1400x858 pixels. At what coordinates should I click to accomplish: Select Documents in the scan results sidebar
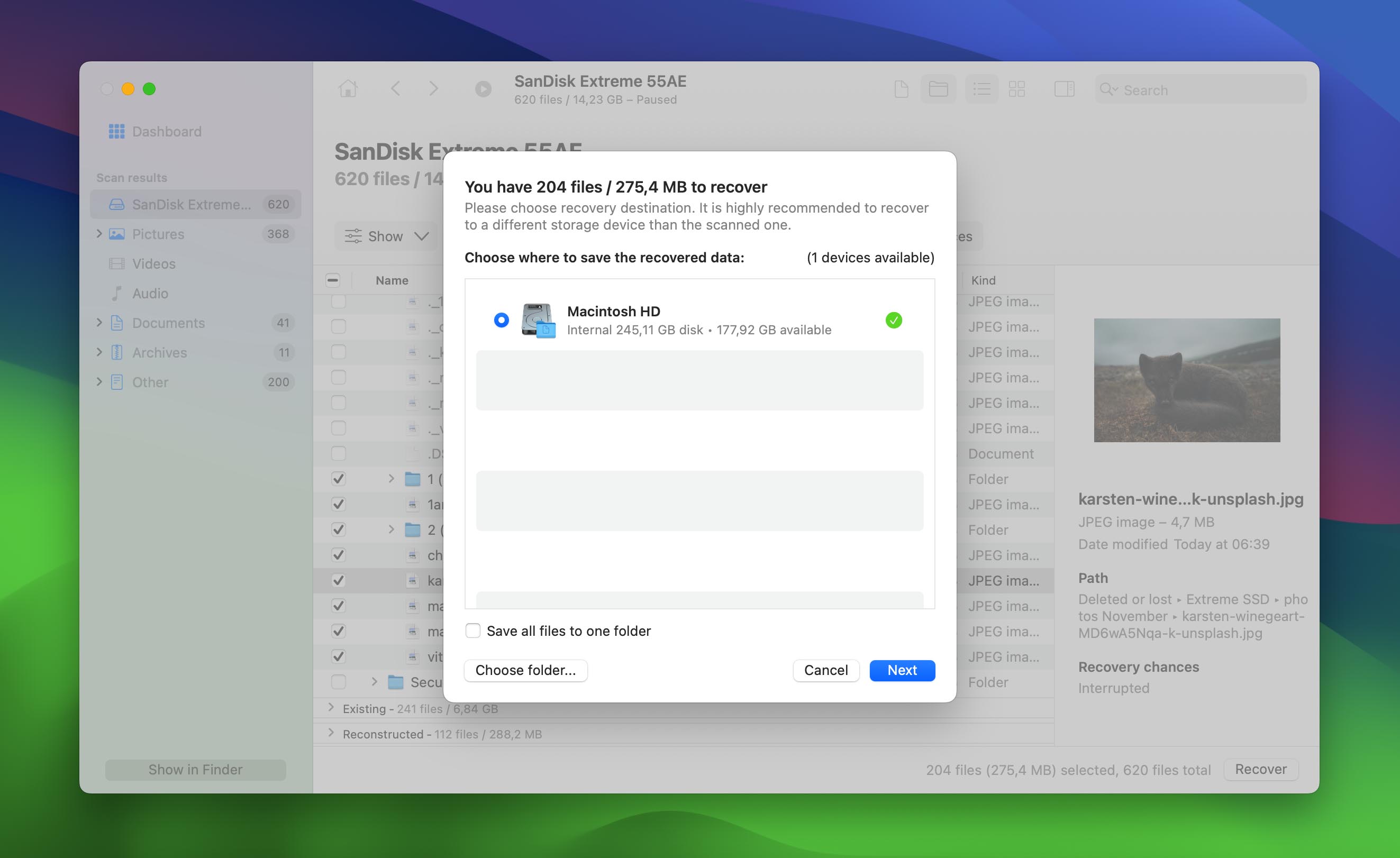click(x=168, y=323)
